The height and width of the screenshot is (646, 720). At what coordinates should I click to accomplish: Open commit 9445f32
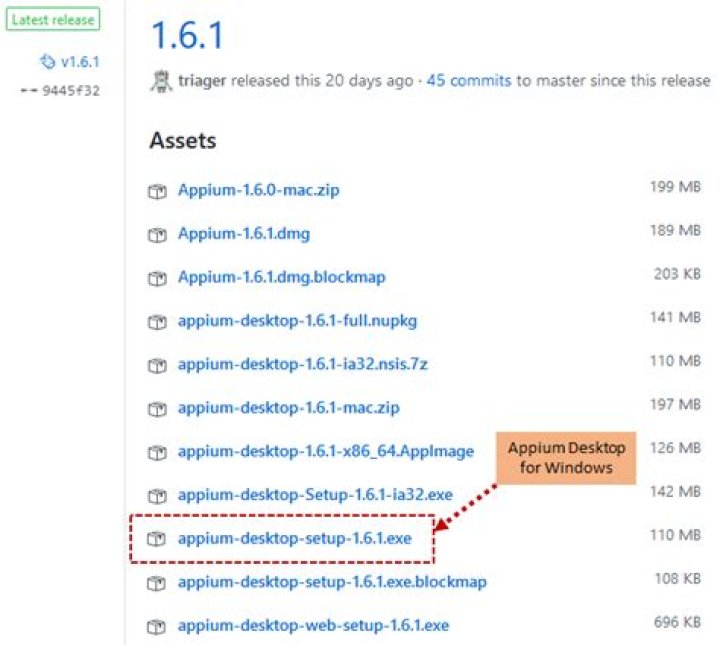pos(71,90)
